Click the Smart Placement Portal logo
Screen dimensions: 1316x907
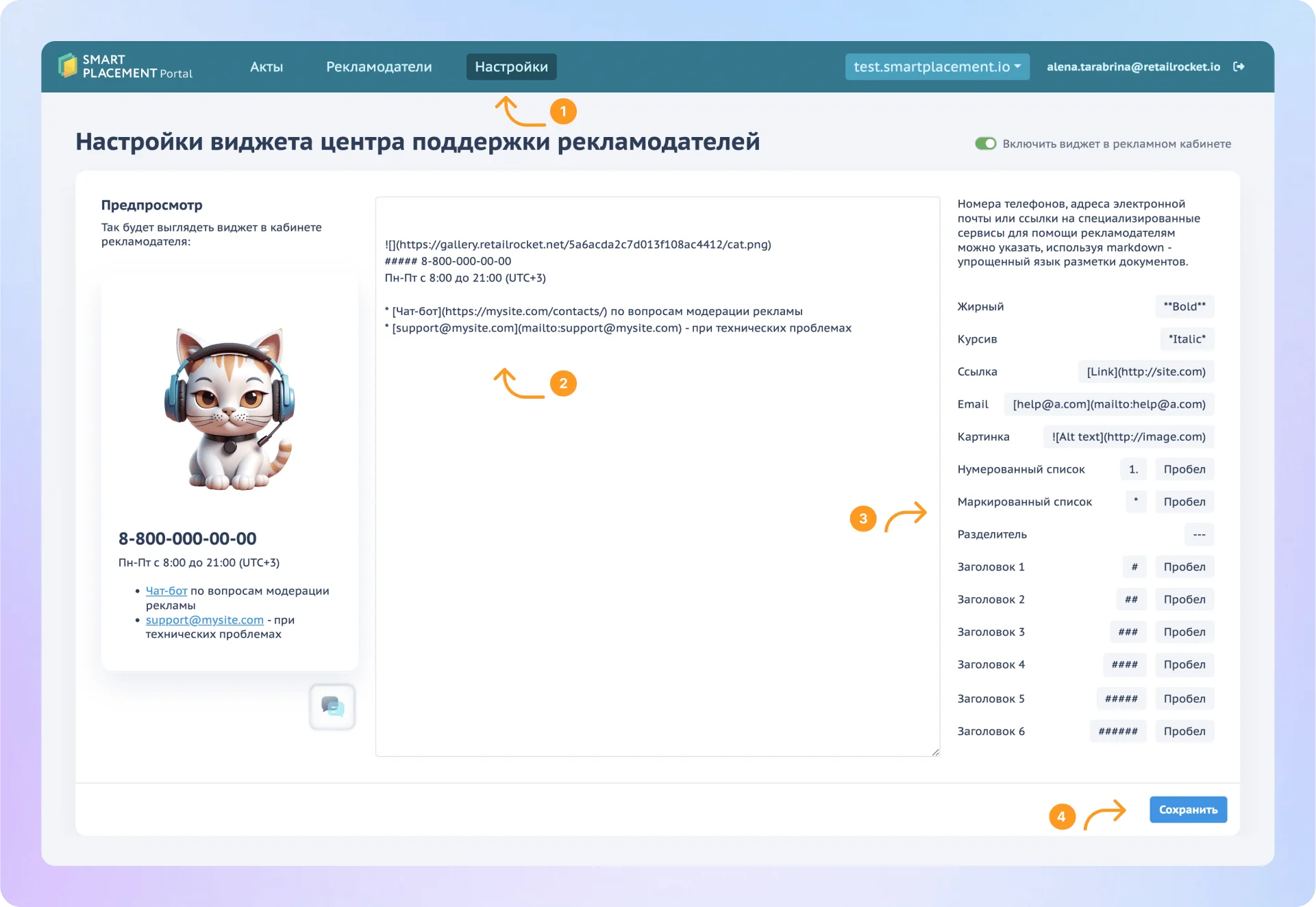tap(125, 66)
